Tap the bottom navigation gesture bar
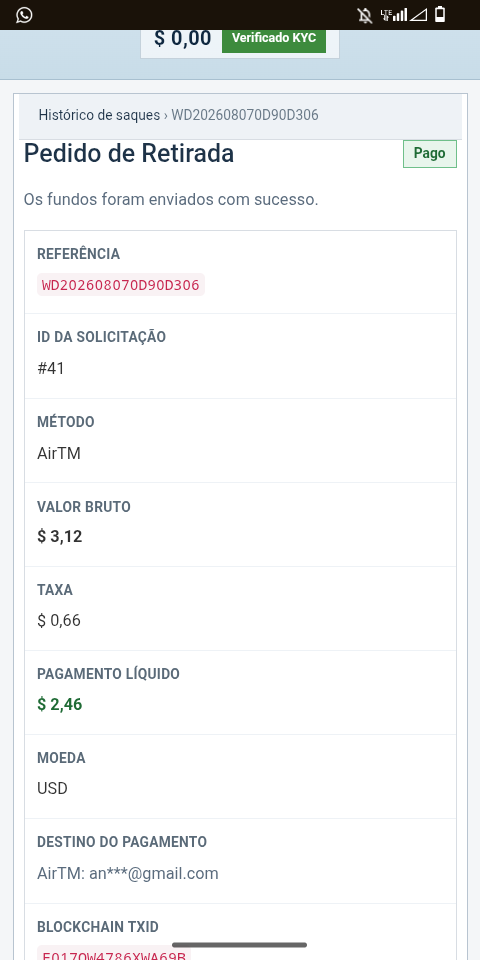This screenshot has width=480, height=960. [x=240, y=945]
